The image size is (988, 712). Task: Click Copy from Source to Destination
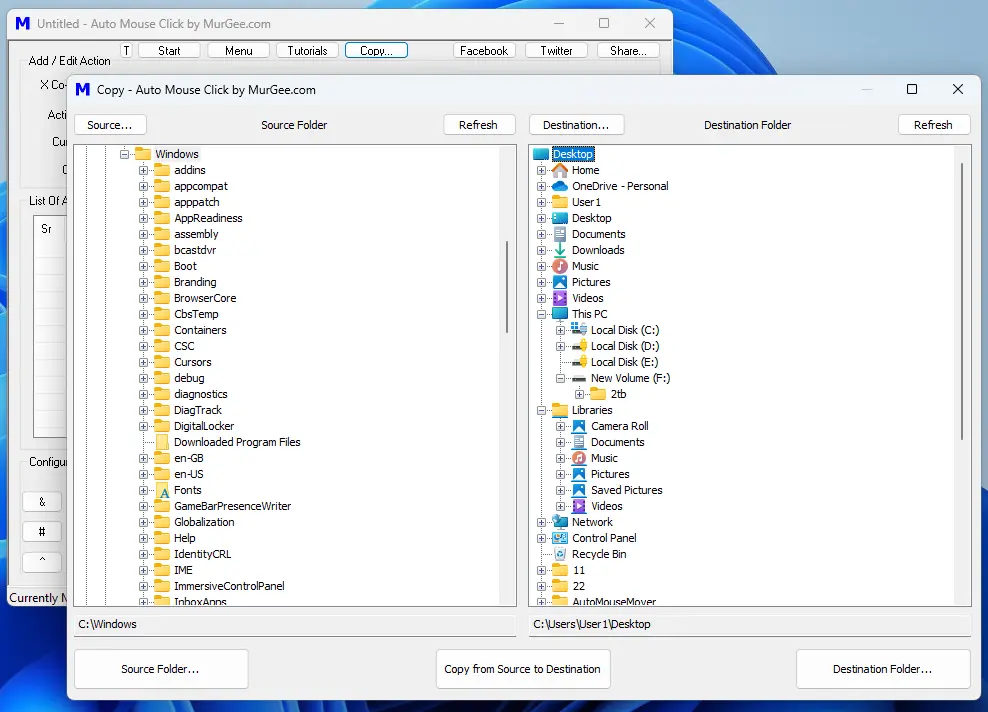[523, 669]
